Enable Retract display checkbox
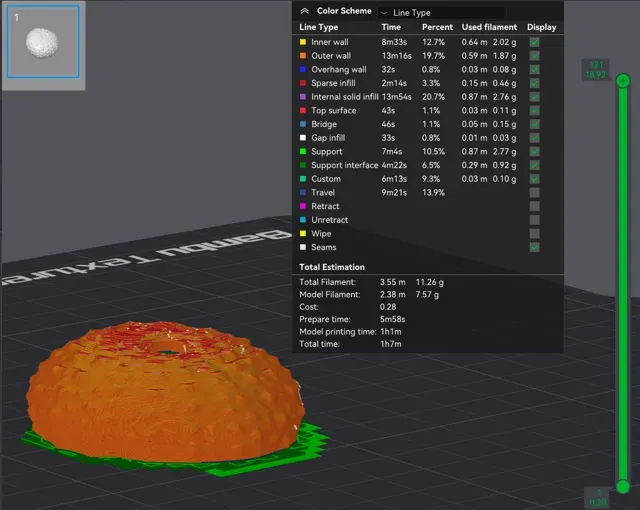 pos(534,206)
